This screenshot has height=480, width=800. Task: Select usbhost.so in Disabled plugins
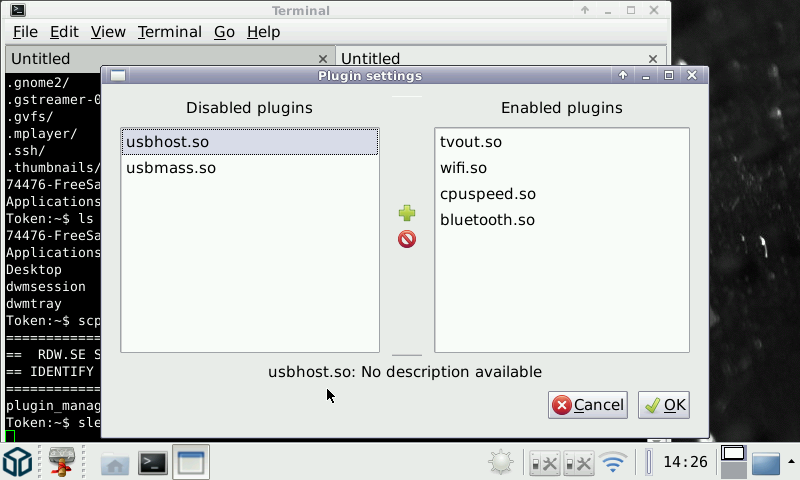[168, 142]
